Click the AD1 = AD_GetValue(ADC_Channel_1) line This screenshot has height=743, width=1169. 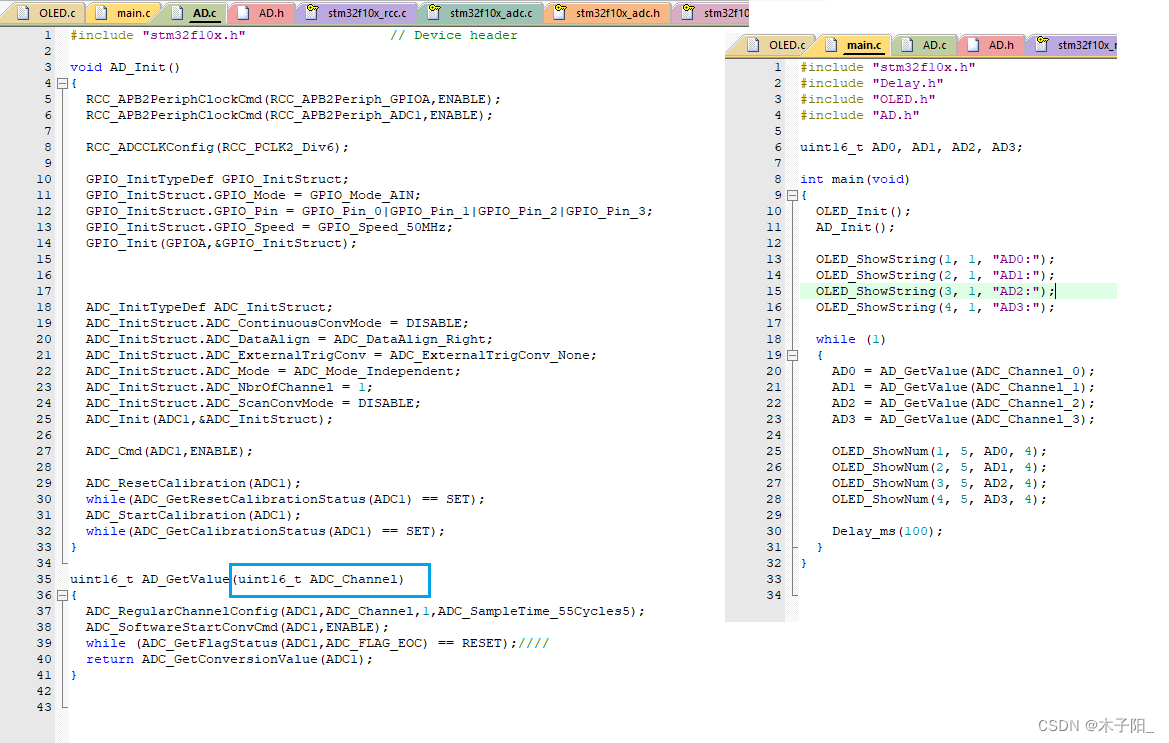(964, 388)
